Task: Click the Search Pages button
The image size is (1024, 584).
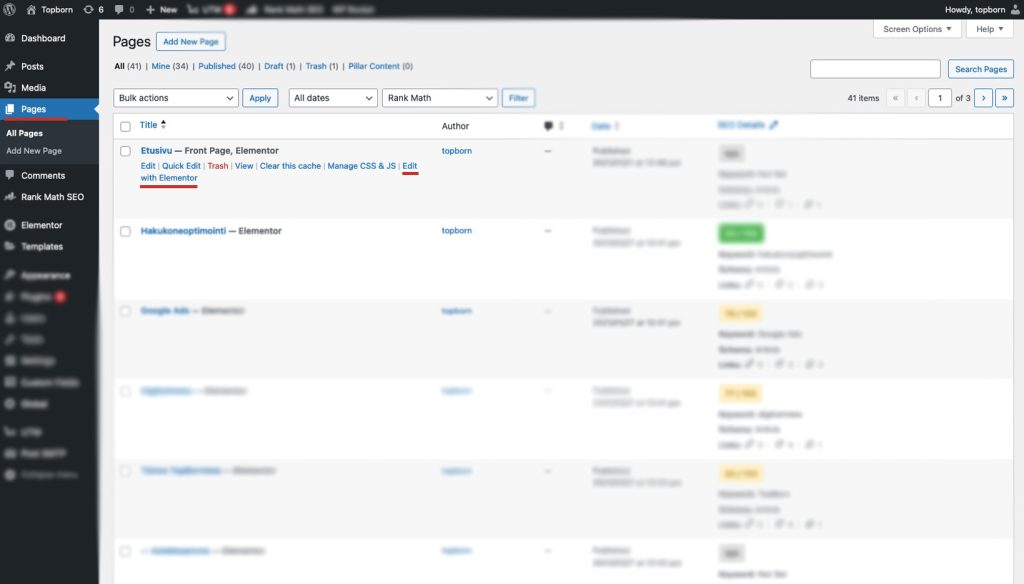Action: click(x=981, y=69)
